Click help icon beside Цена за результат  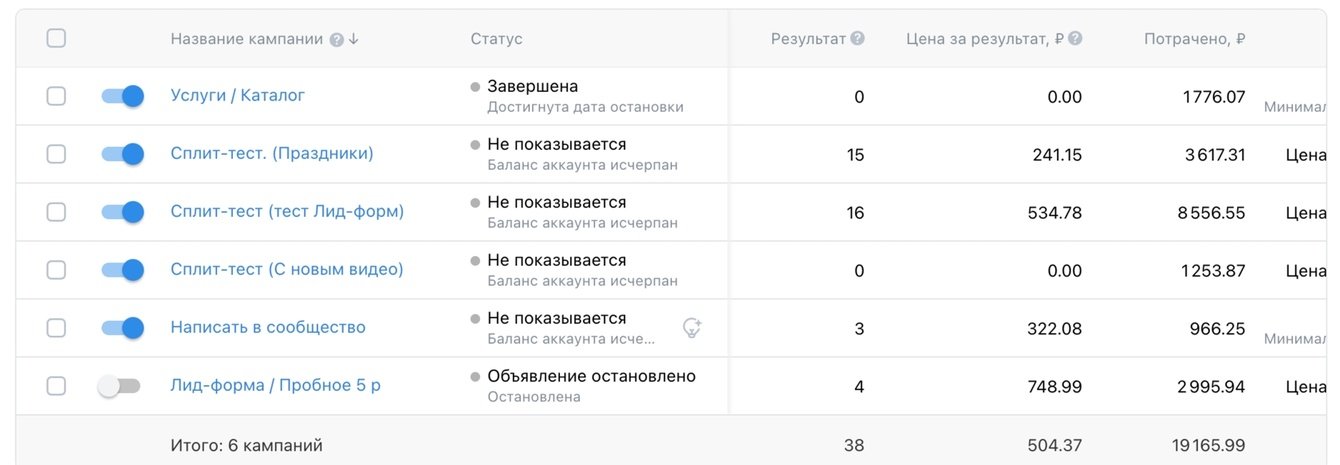pyautogui.click(x=1075, y=39)
